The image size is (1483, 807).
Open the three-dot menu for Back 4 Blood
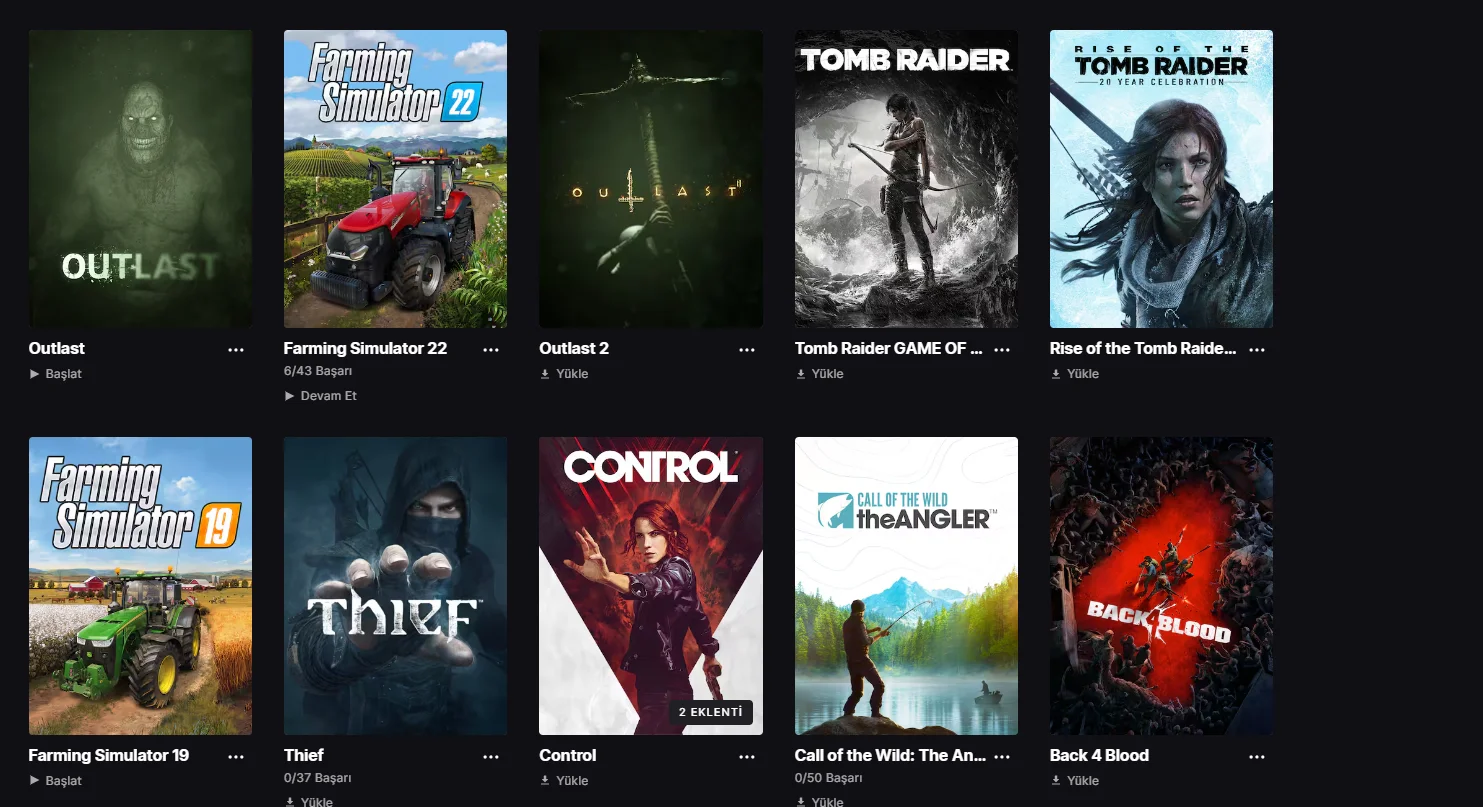(1257, 757)
